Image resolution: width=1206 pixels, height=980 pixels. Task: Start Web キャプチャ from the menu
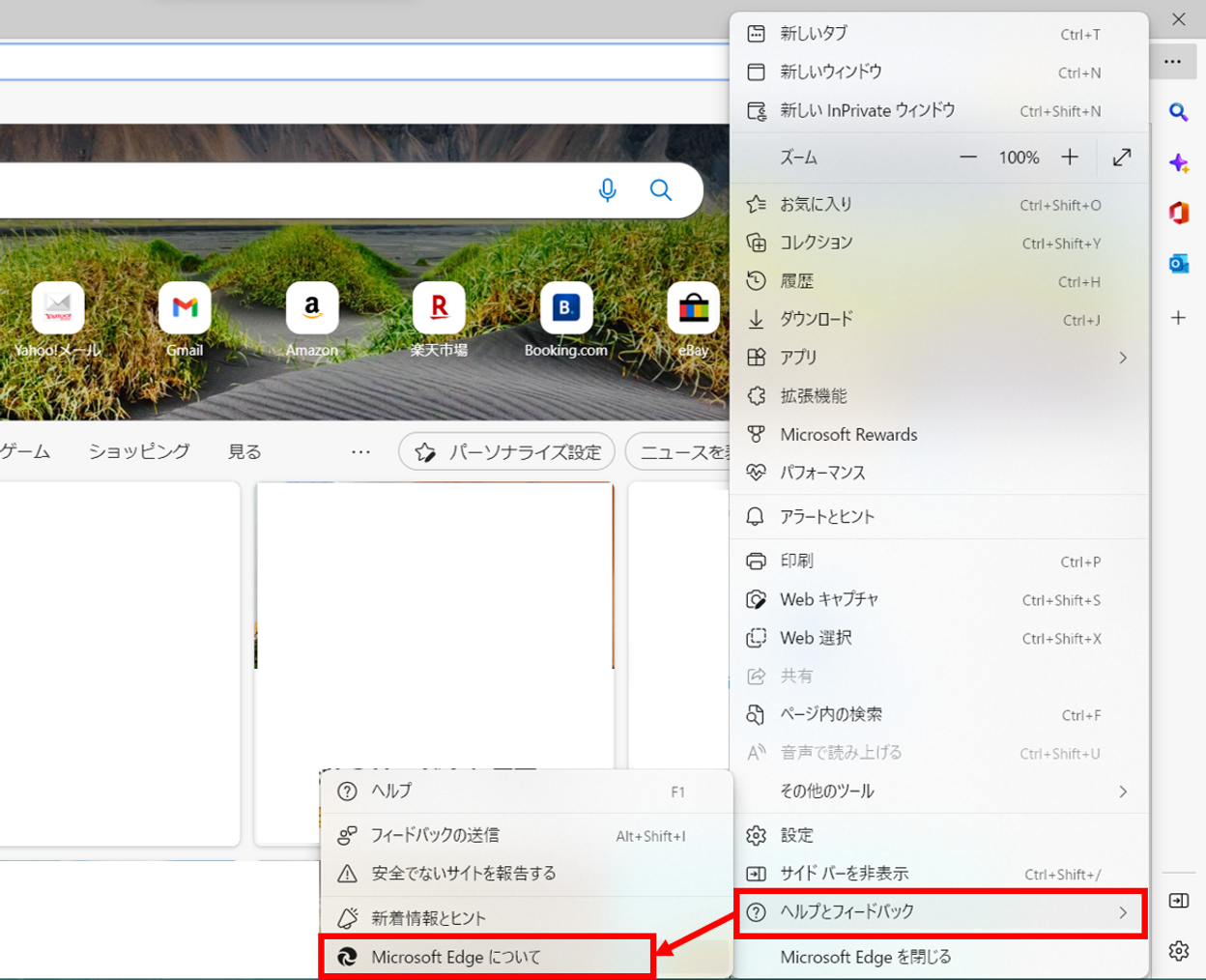point(939,600)
